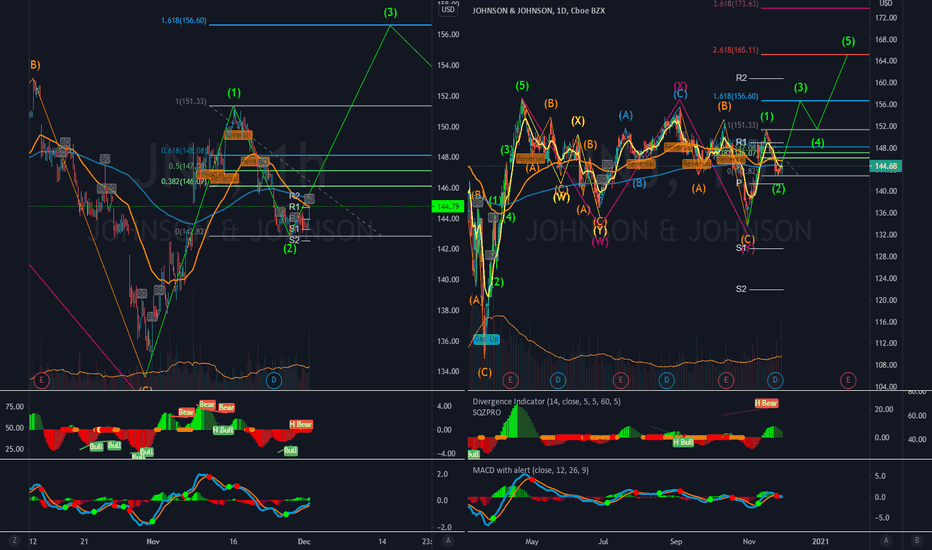Click right chart's E marker after 2021

[x=848, y=380]
